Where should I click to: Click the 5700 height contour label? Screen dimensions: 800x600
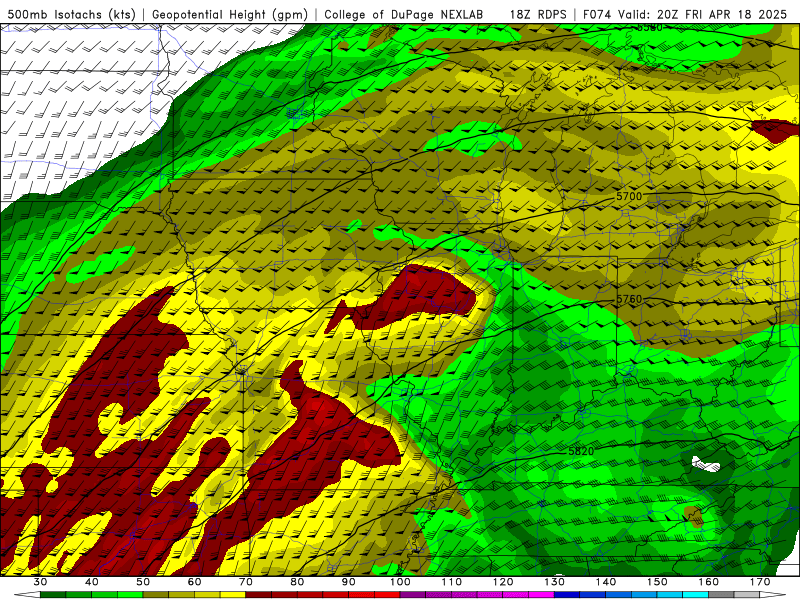point(629,196)
